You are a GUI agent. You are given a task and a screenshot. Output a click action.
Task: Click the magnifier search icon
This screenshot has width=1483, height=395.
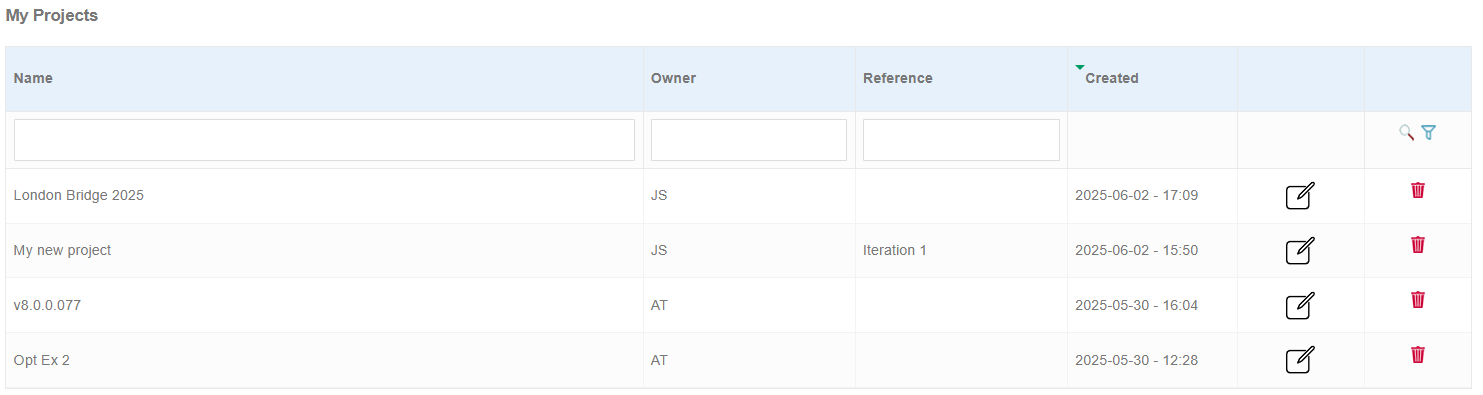pyautogui.click(x=1406, y=132)
